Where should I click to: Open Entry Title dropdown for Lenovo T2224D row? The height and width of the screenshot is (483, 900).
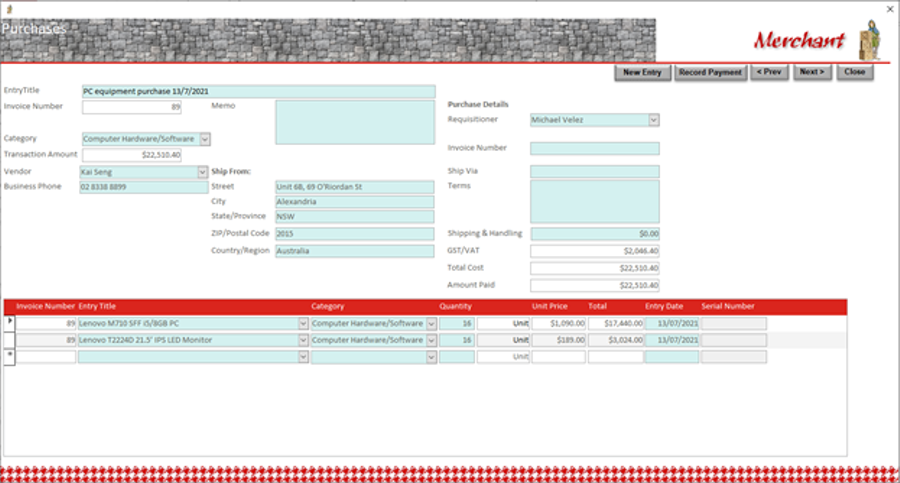pyautogui.click(x=303, y=341)
